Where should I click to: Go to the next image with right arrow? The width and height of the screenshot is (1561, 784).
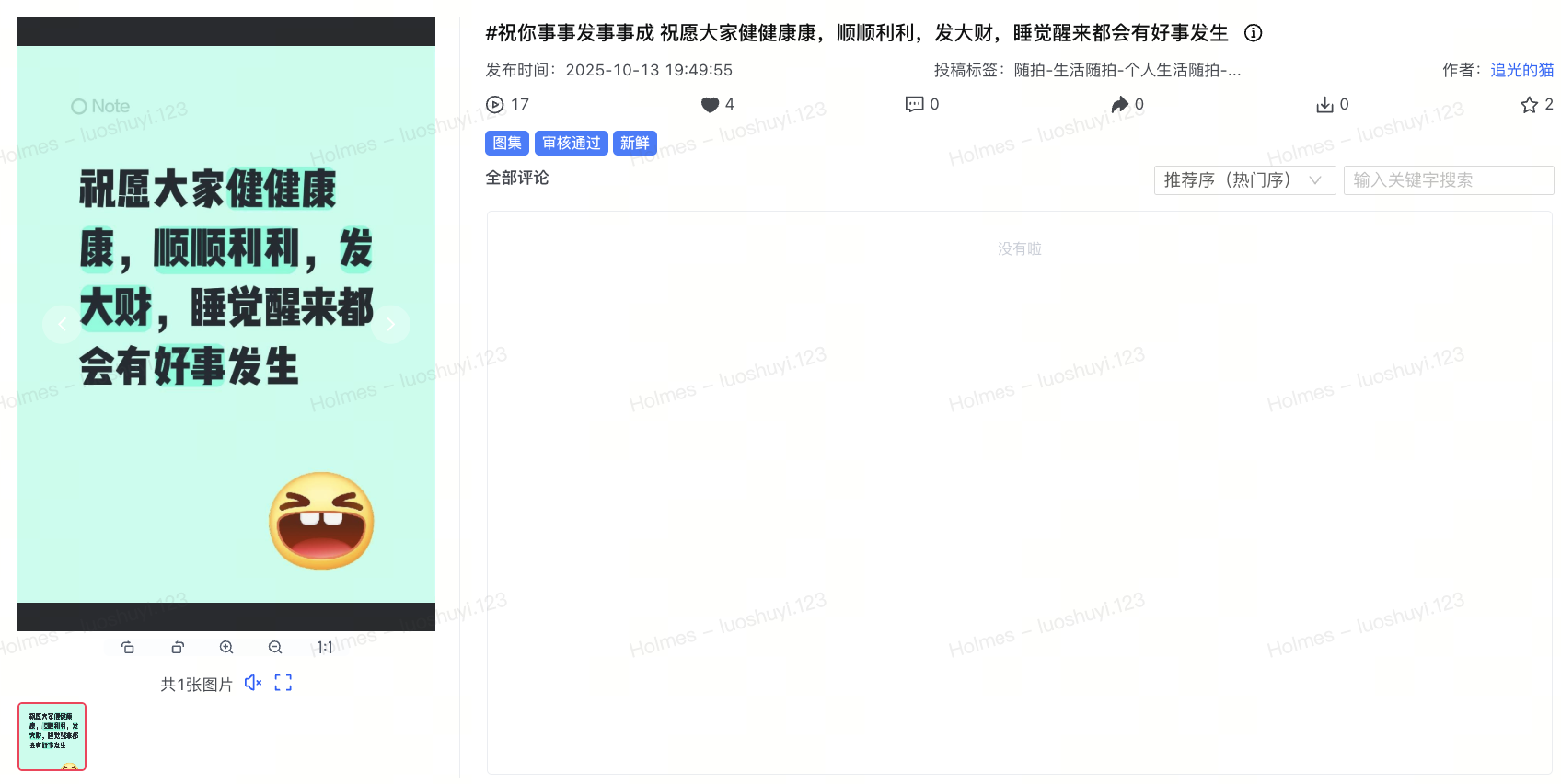tap(391, 324)
